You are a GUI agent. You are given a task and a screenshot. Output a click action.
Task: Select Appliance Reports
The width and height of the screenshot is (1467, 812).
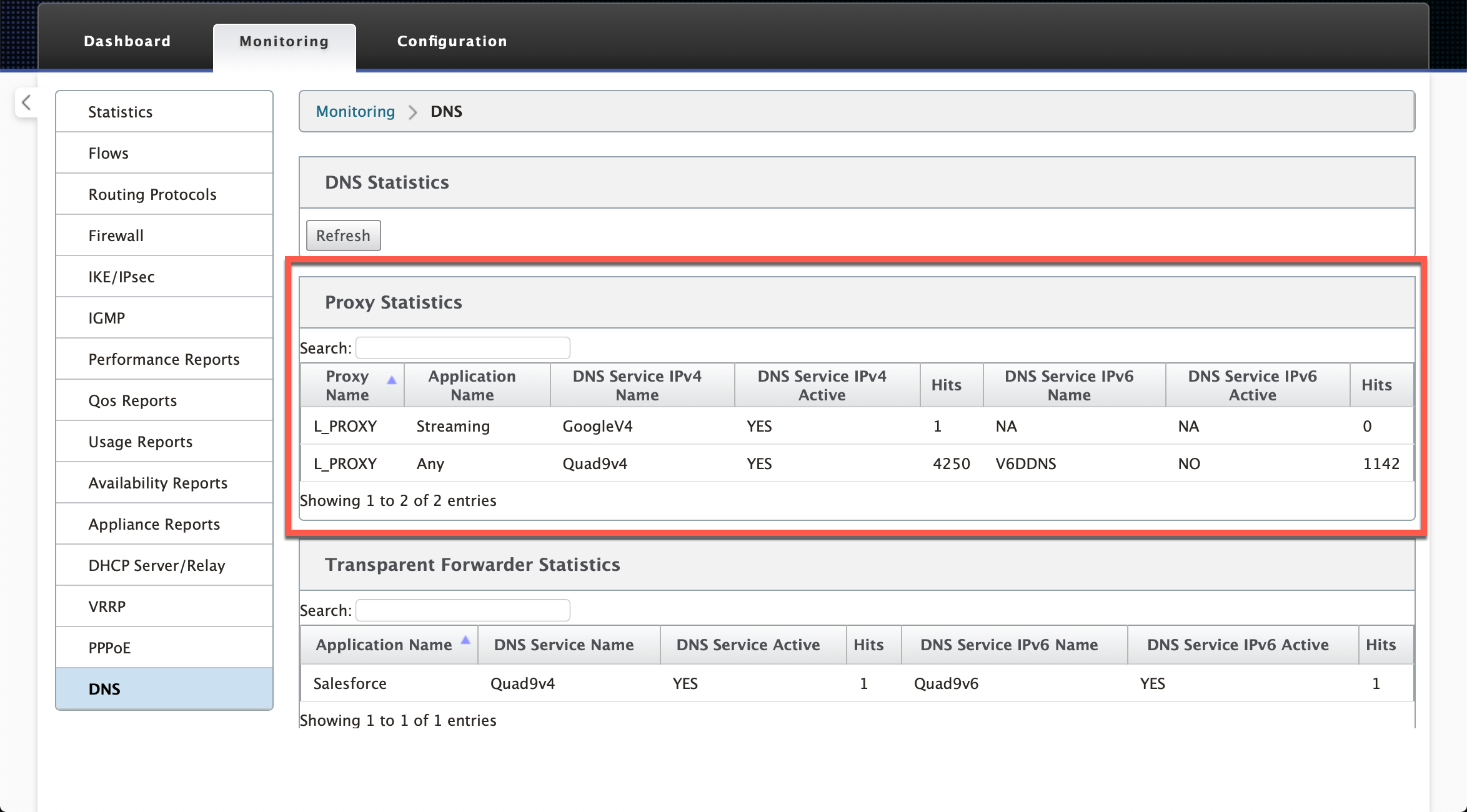click(164, 524)
